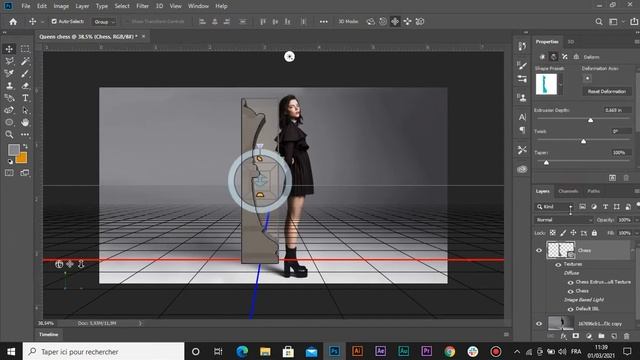Adjust the Twist slider
The image size is (640, 360).
pyautogui.click(x=583, y=141)
